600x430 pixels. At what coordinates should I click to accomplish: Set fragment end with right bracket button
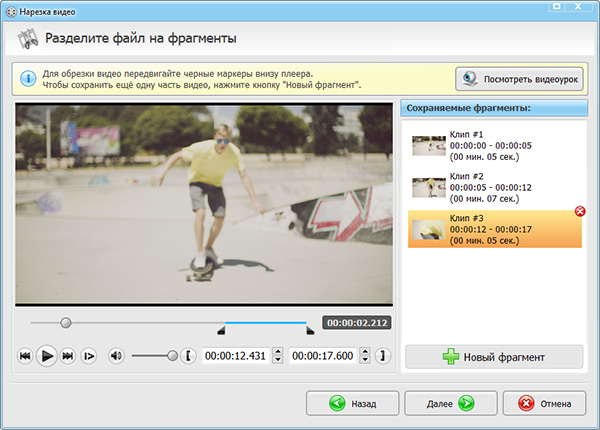382,356
